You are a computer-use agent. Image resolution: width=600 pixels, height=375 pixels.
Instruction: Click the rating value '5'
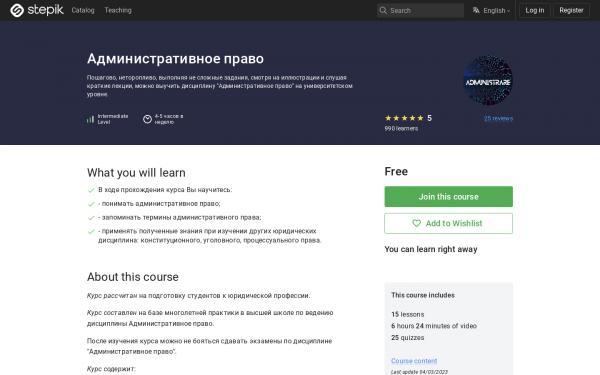point(429,118)
